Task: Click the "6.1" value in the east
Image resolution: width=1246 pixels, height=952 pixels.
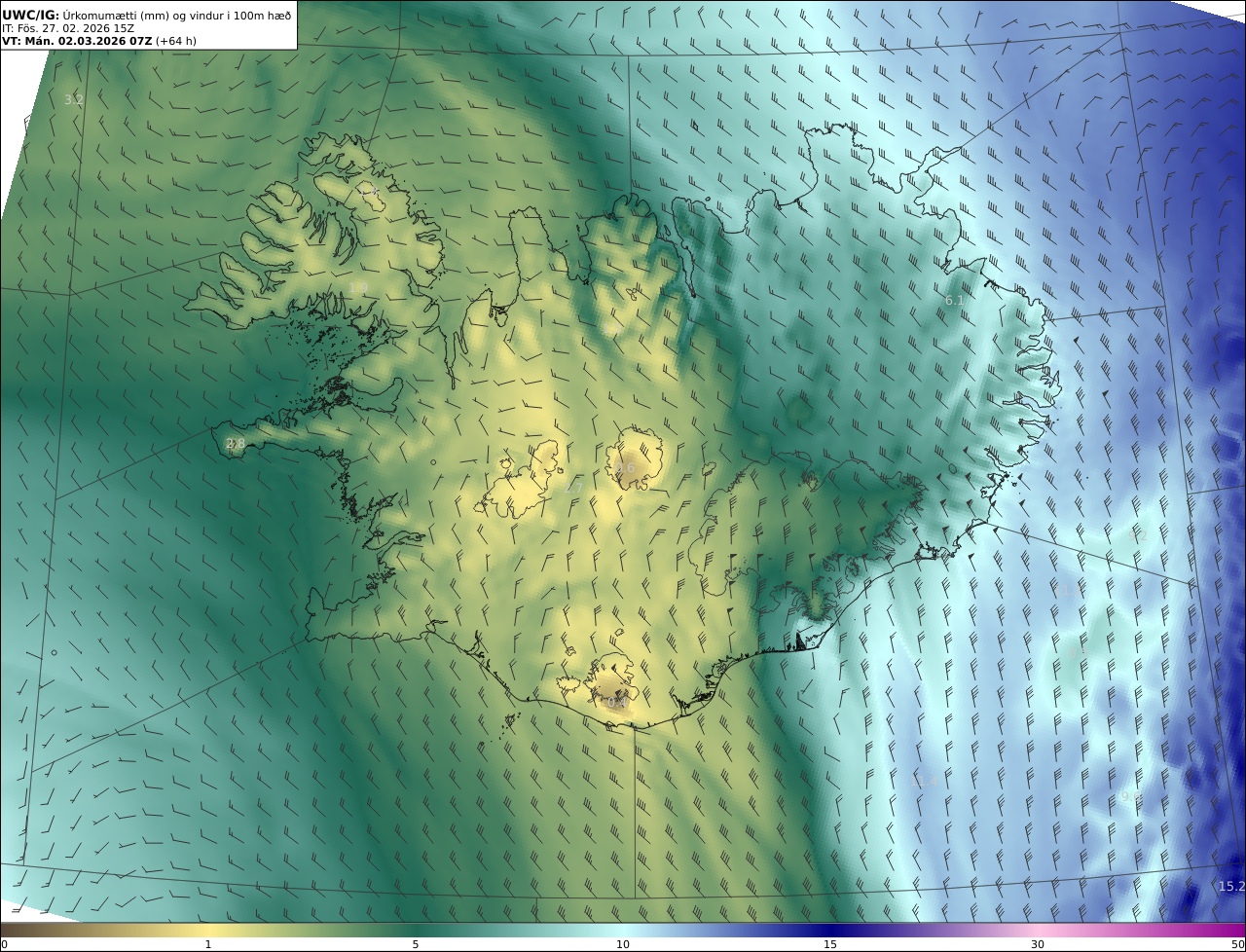Action: [954, 301]
